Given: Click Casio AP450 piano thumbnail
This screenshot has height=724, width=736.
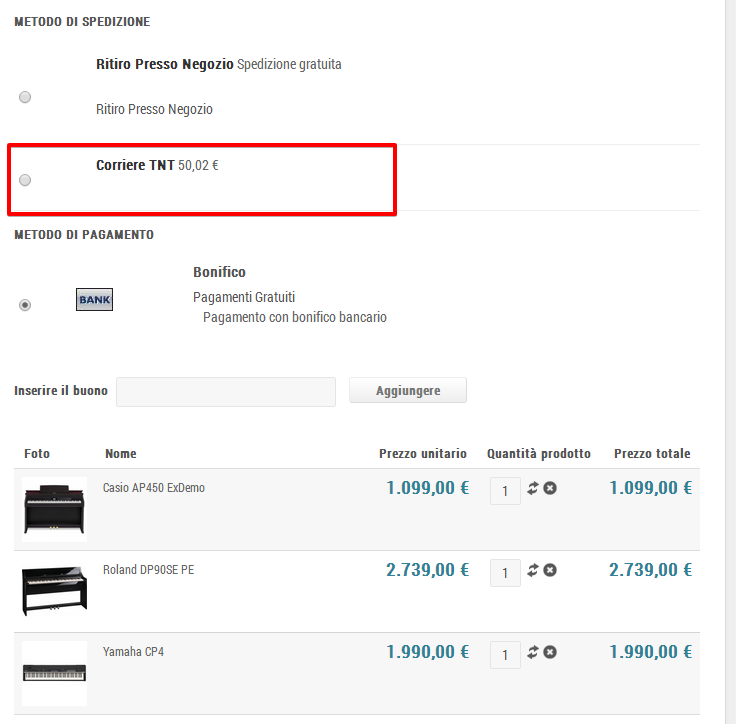Looking at the screenshot, I should 54,508.
